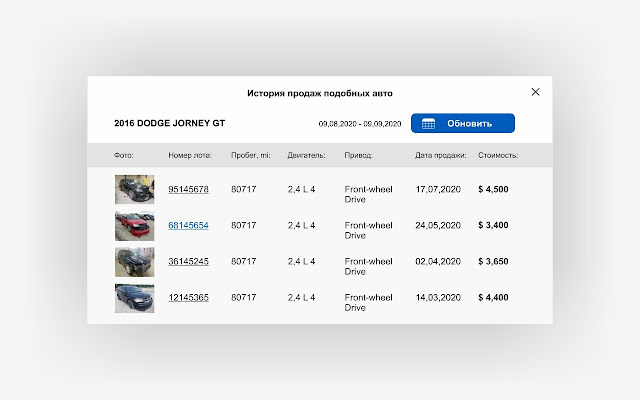Open lot number 12145365 link
Viewport: 640px width, 400px height.
(x=189, y=298)
